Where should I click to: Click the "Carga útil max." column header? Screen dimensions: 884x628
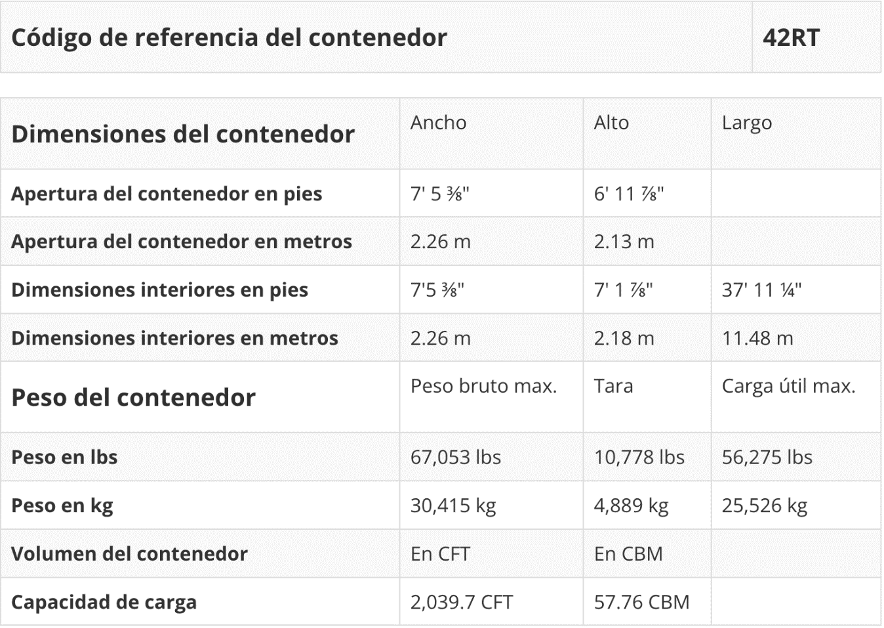[x=788, y=386]
